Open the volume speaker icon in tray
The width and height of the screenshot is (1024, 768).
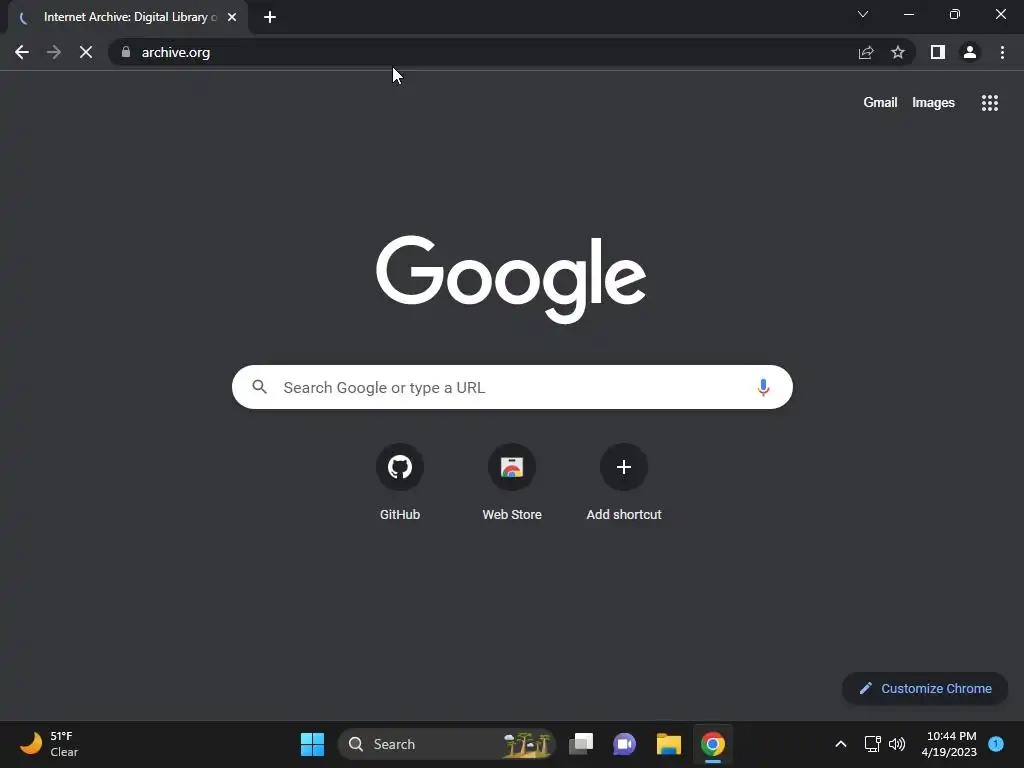tap(897, 744)
